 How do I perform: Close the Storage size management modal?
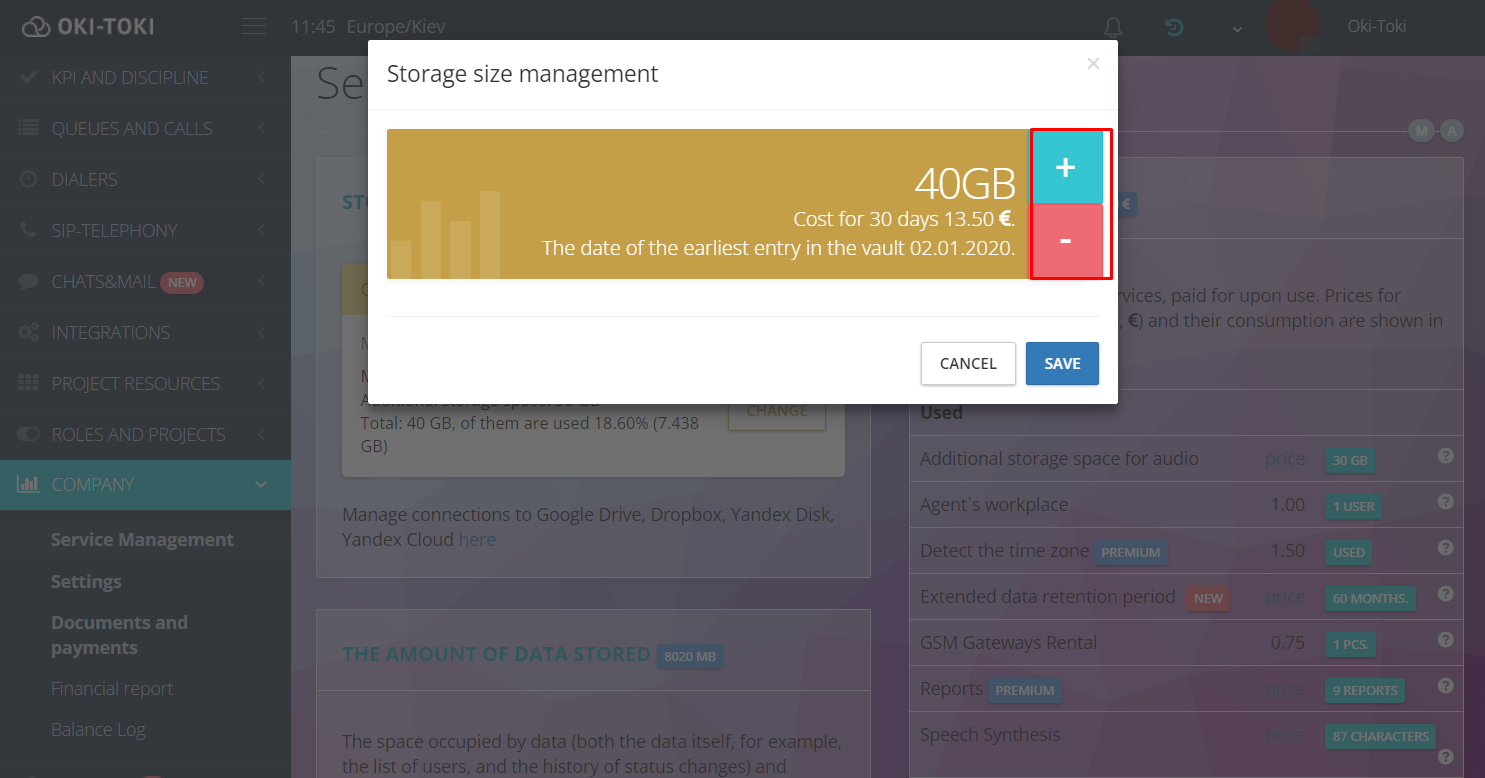click(x=1093, y=64)
